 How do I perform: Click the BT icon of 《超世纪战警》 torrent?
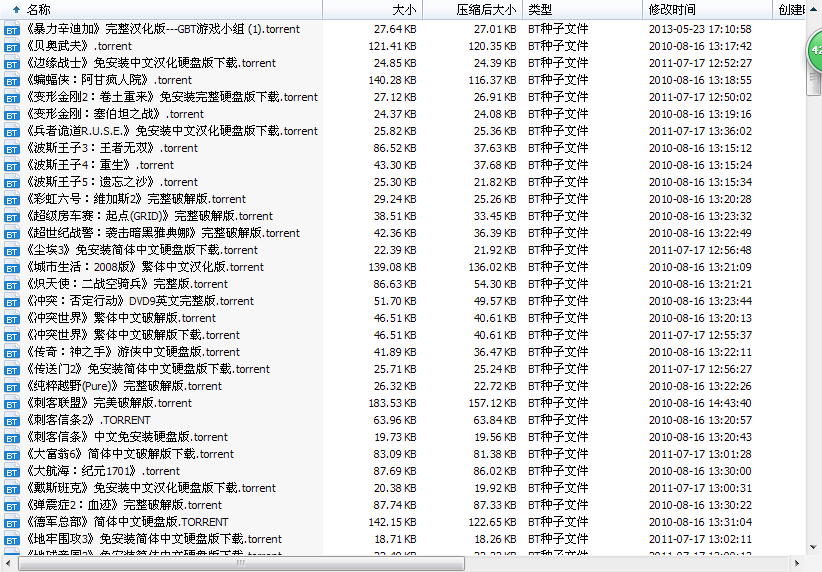pos(12,233)
